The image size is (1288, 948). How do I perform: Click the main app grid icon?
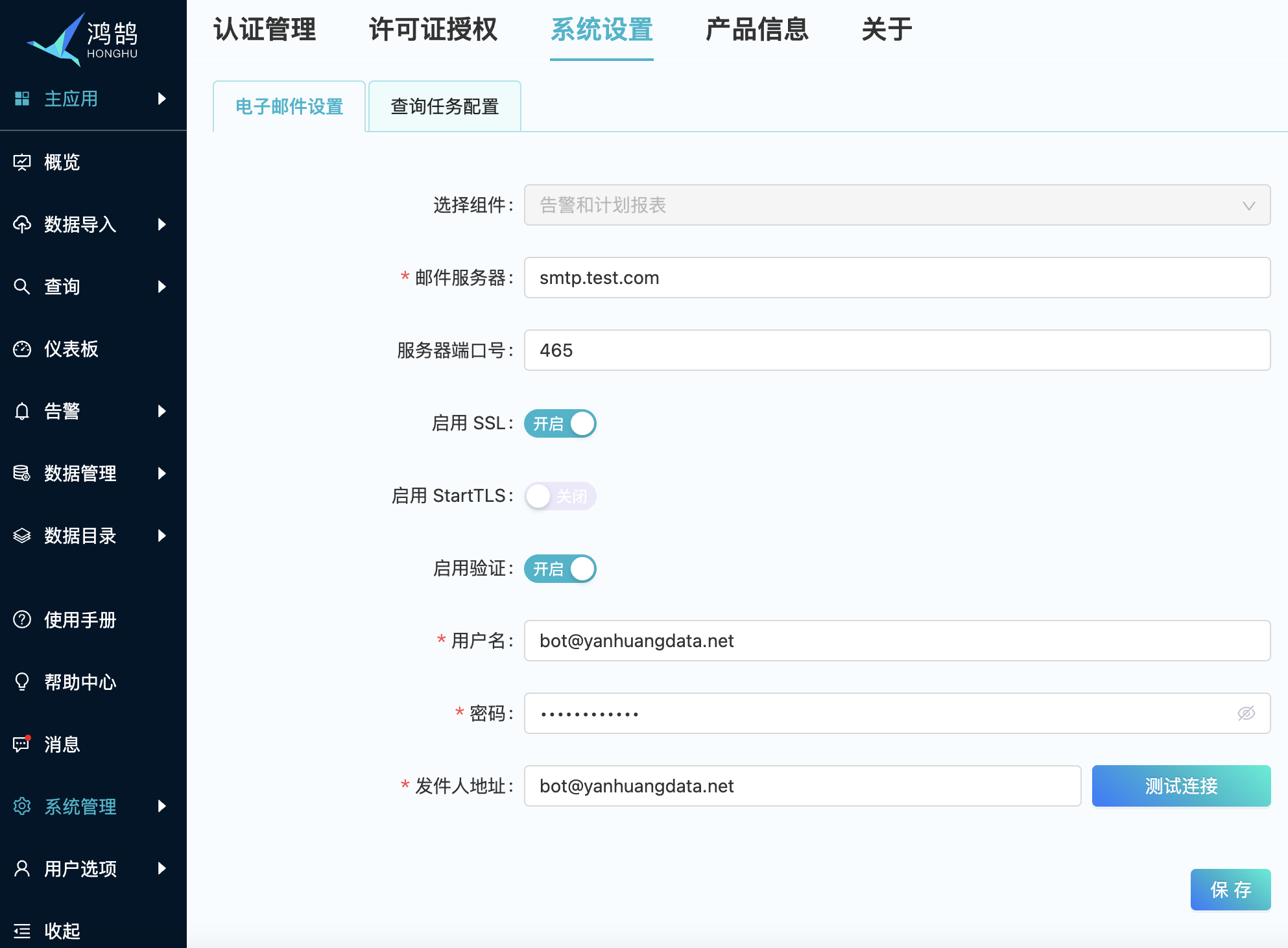pos(22,99)
